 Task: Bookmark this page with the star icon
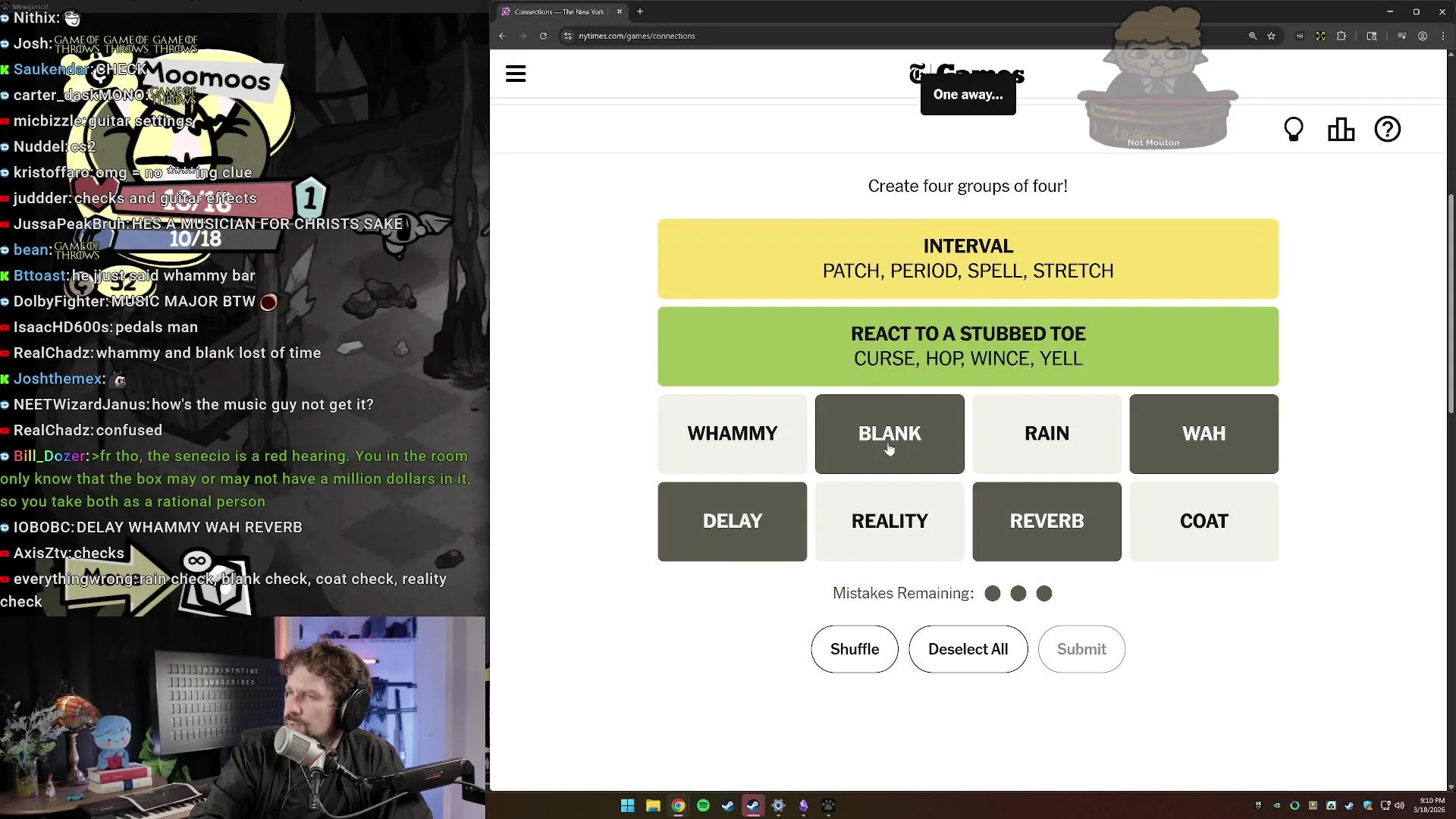1272,36
